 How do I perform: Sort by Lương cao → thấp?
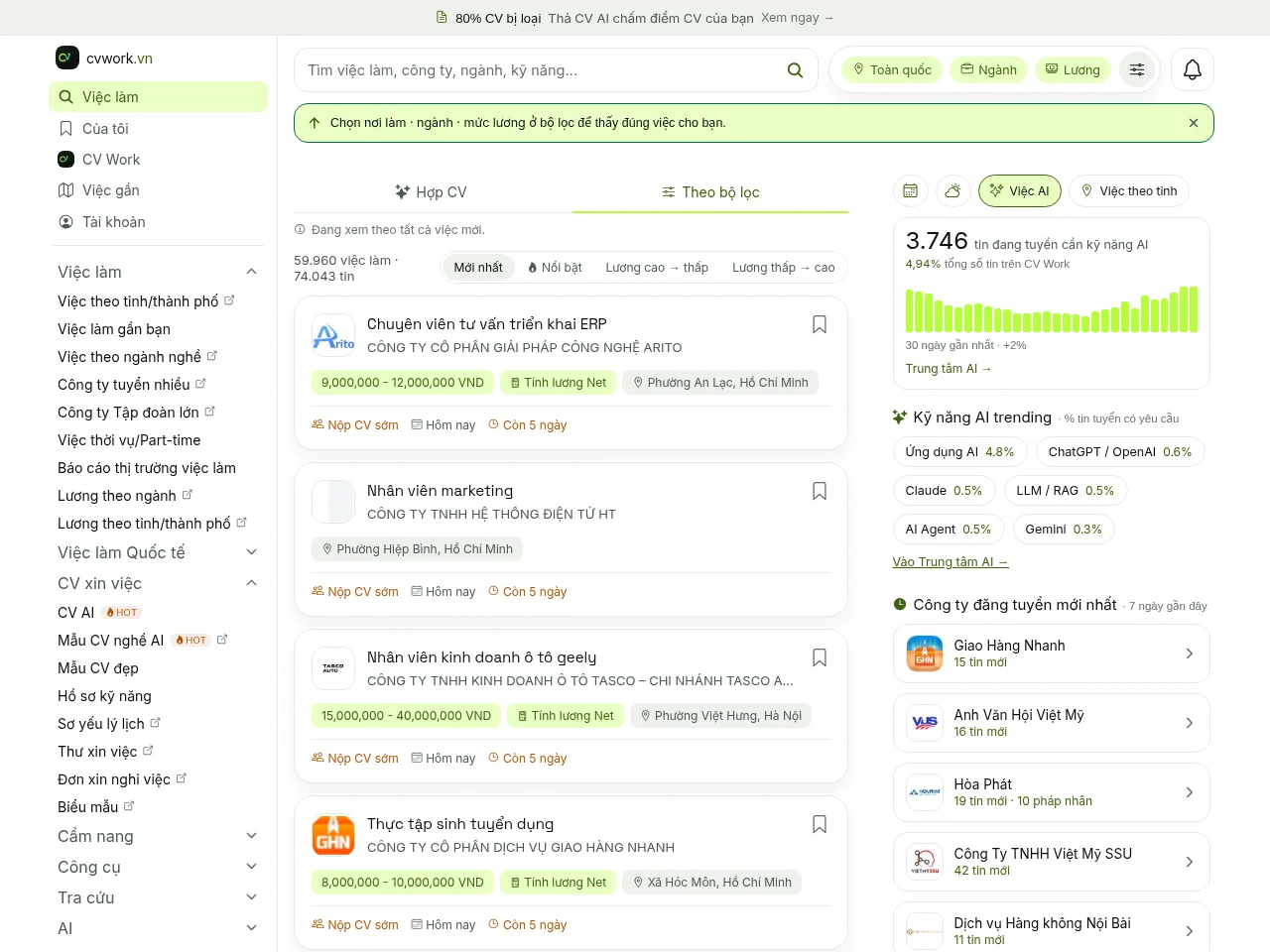[657, 268]
